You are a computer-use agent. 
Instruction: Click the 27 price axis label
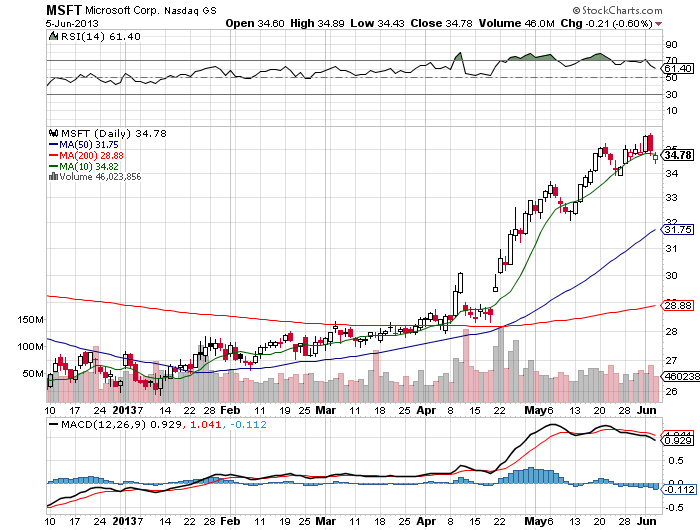tap(671, 360)
